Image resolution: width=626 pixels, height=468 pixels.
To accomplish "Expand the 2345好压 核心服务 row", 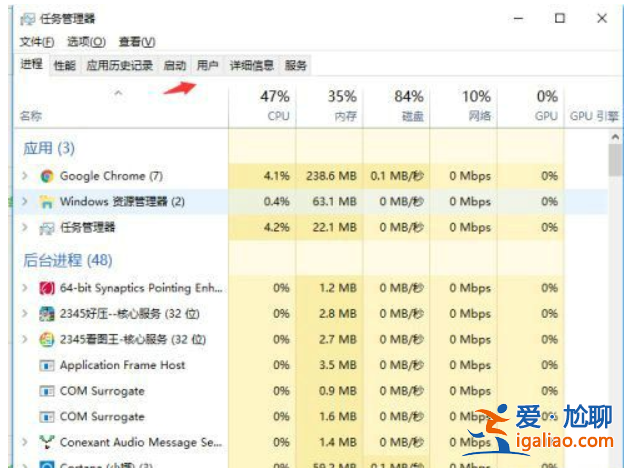I will 25,313.
